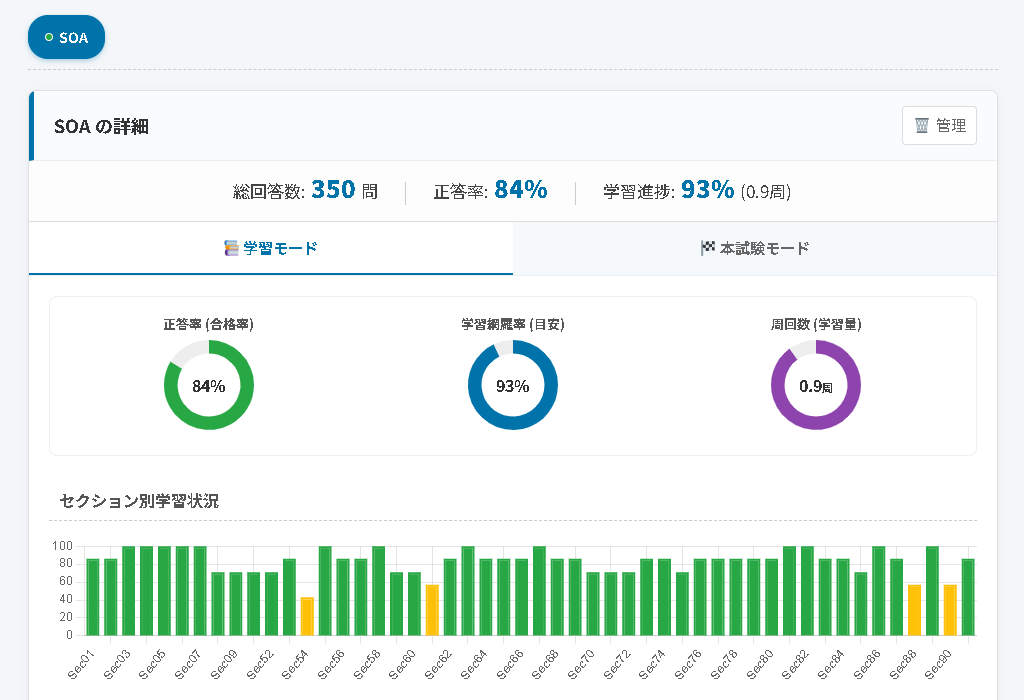Image resolution: width=1024 pixels, height=700 pixels.
Task: Click the SOA category pill button
Action: click(66, 38)
